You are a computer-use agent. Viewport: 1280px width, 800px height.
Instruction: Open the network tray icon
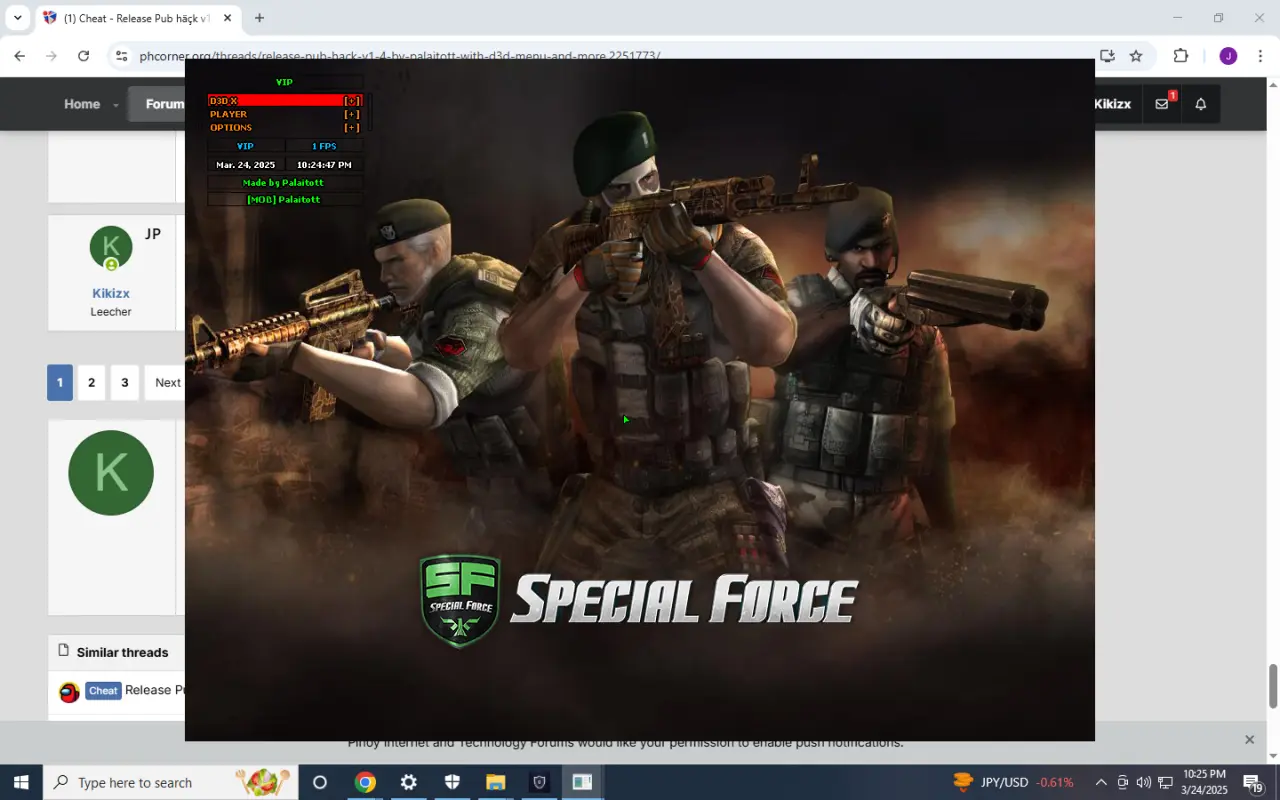coord(1165,782)
